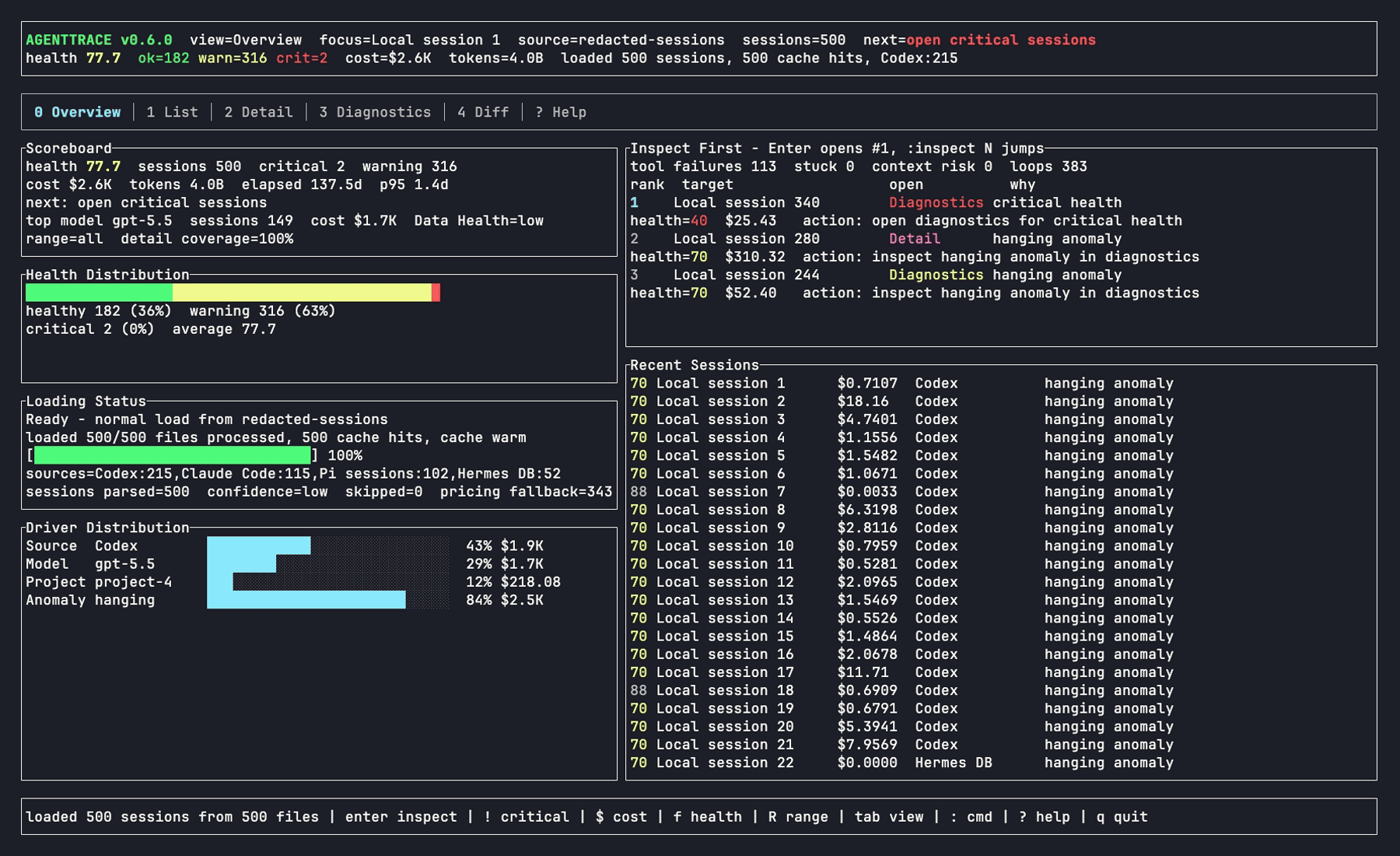Select Local session 9 row
This screenshot has height=856, width=1400.
pos(902,528)
